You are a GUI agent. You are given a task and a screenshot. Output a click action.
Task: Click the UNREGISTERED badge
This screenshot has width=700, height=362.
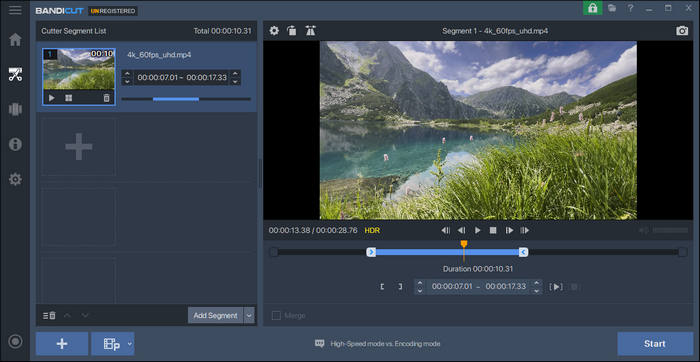pyautogui.click(x=112, y=11)
